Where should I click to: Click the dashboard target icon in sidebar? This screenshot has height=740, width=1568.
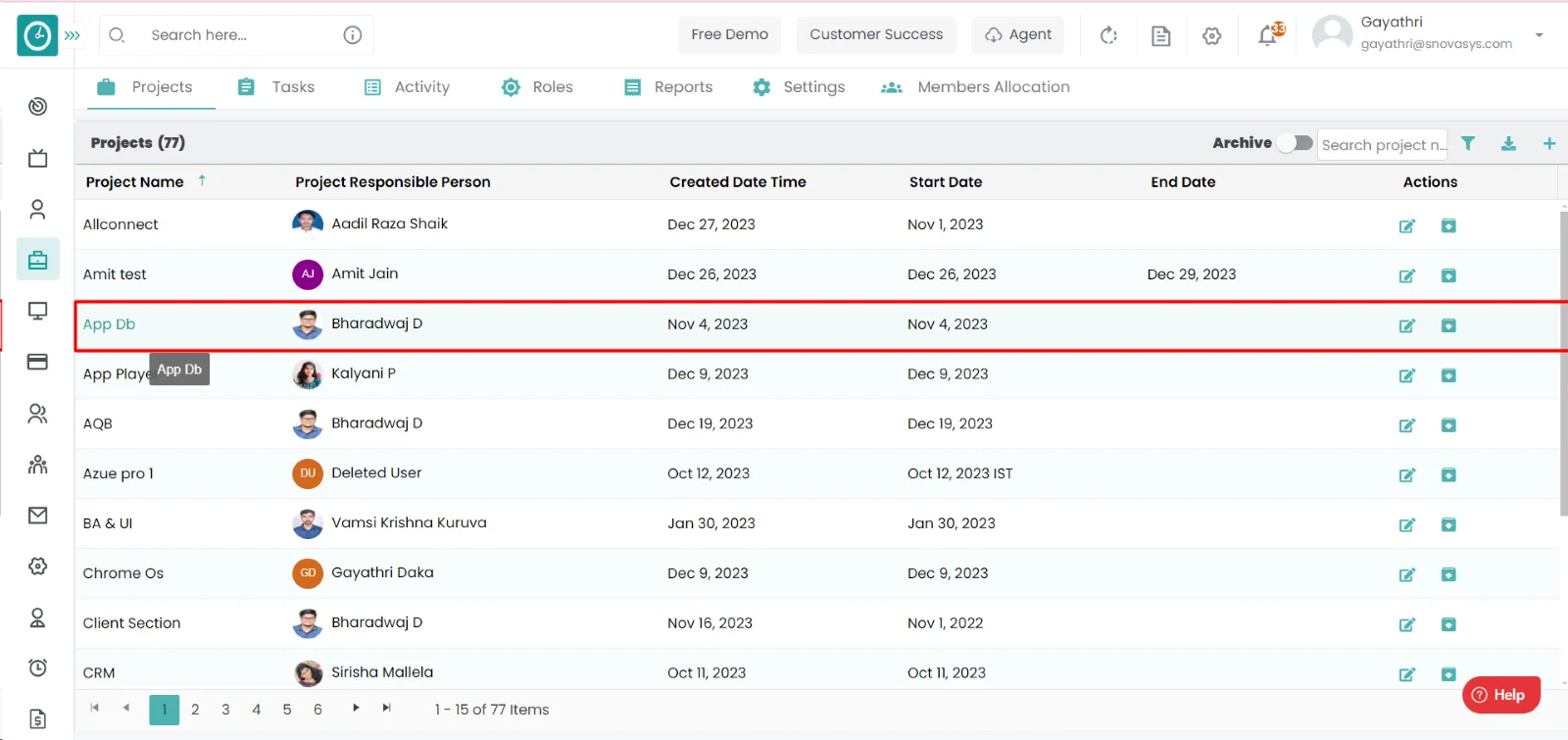(x=37, y=107)
